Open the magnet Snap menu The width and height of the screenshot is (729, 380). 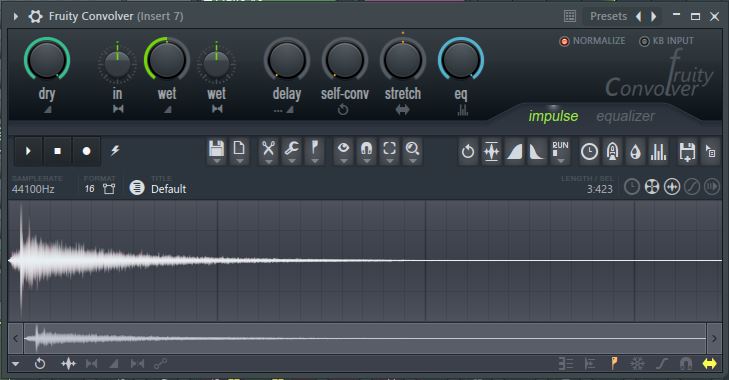click(x=366, y=151)
